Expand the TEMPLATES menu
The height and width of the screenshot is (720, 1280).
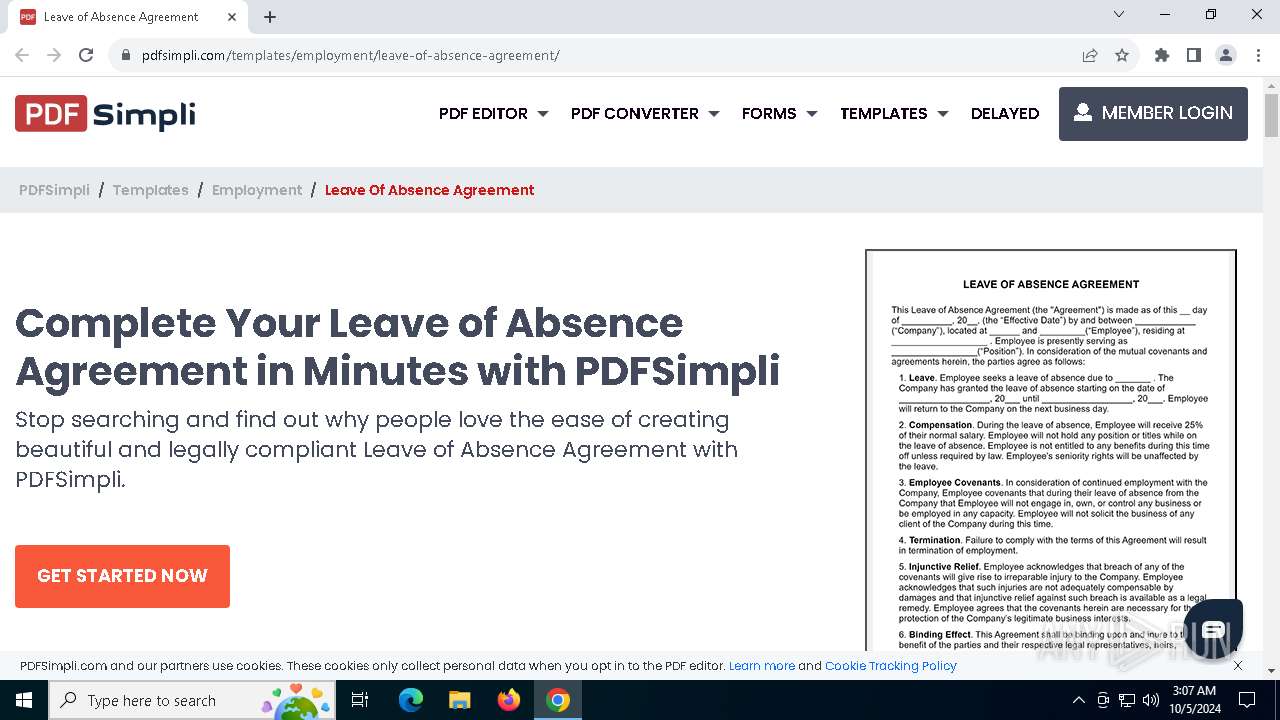[x=894, y=114]
